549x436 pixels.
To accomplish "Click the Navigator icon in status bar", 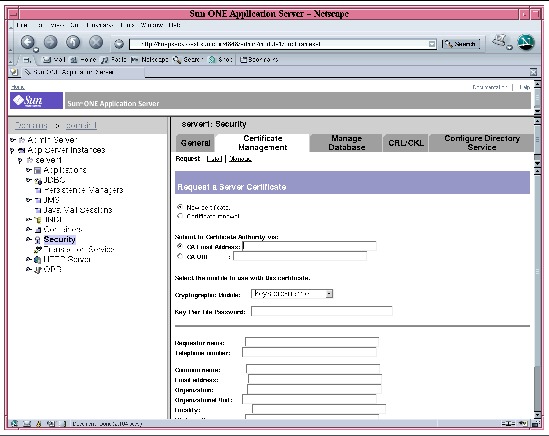I will [14, 423].
